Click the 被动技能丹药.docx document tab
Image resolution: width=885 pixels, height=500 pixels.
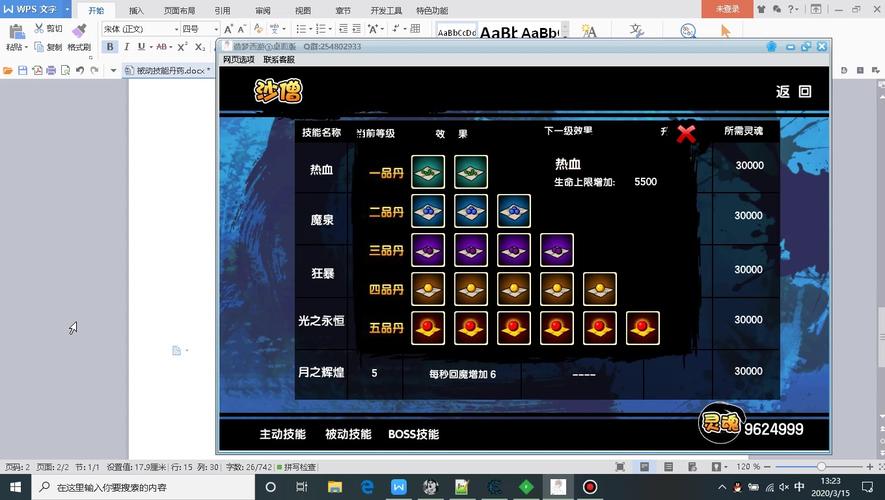coord(168,71)
